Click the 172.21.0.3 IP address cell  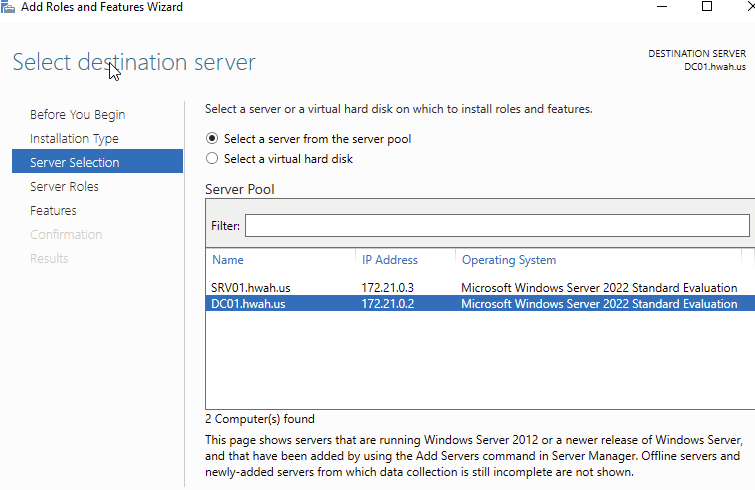387,288
